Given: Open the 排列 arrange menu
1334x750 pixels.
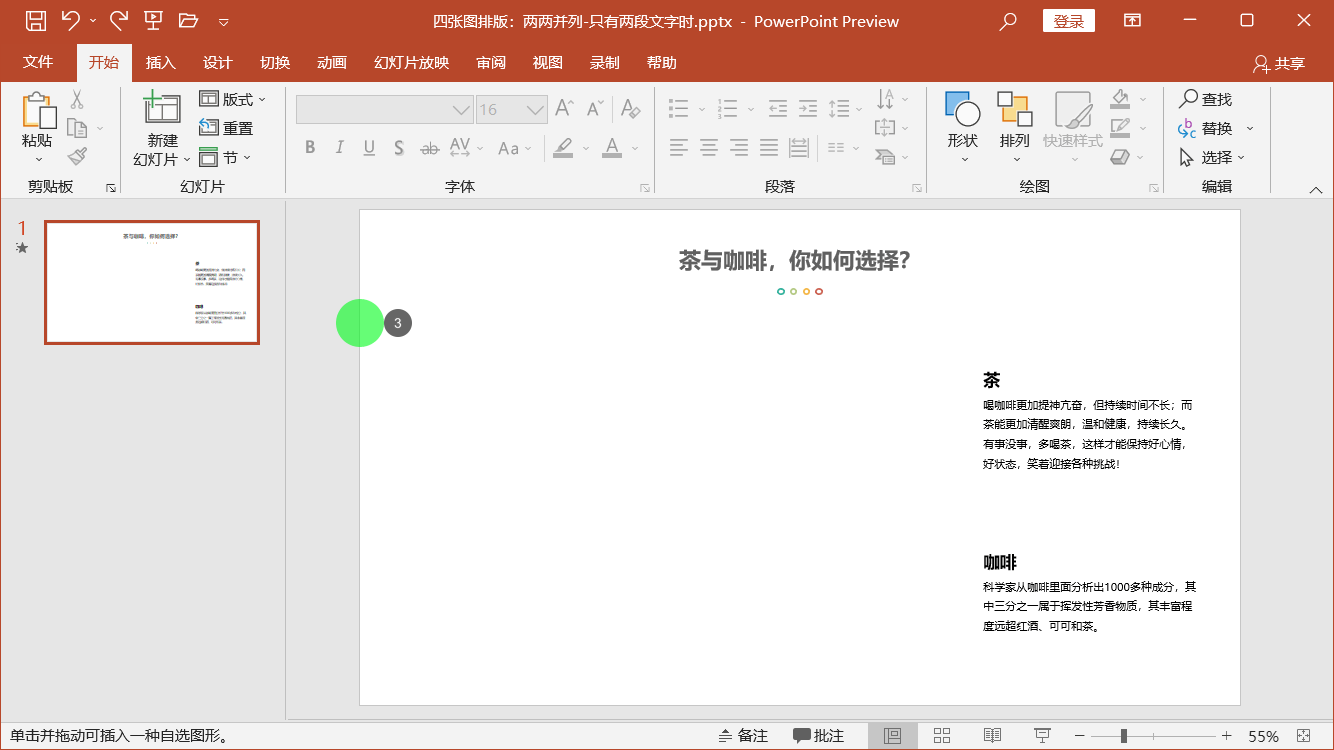Looking at the screenshot, I should tap(1015, 128).
